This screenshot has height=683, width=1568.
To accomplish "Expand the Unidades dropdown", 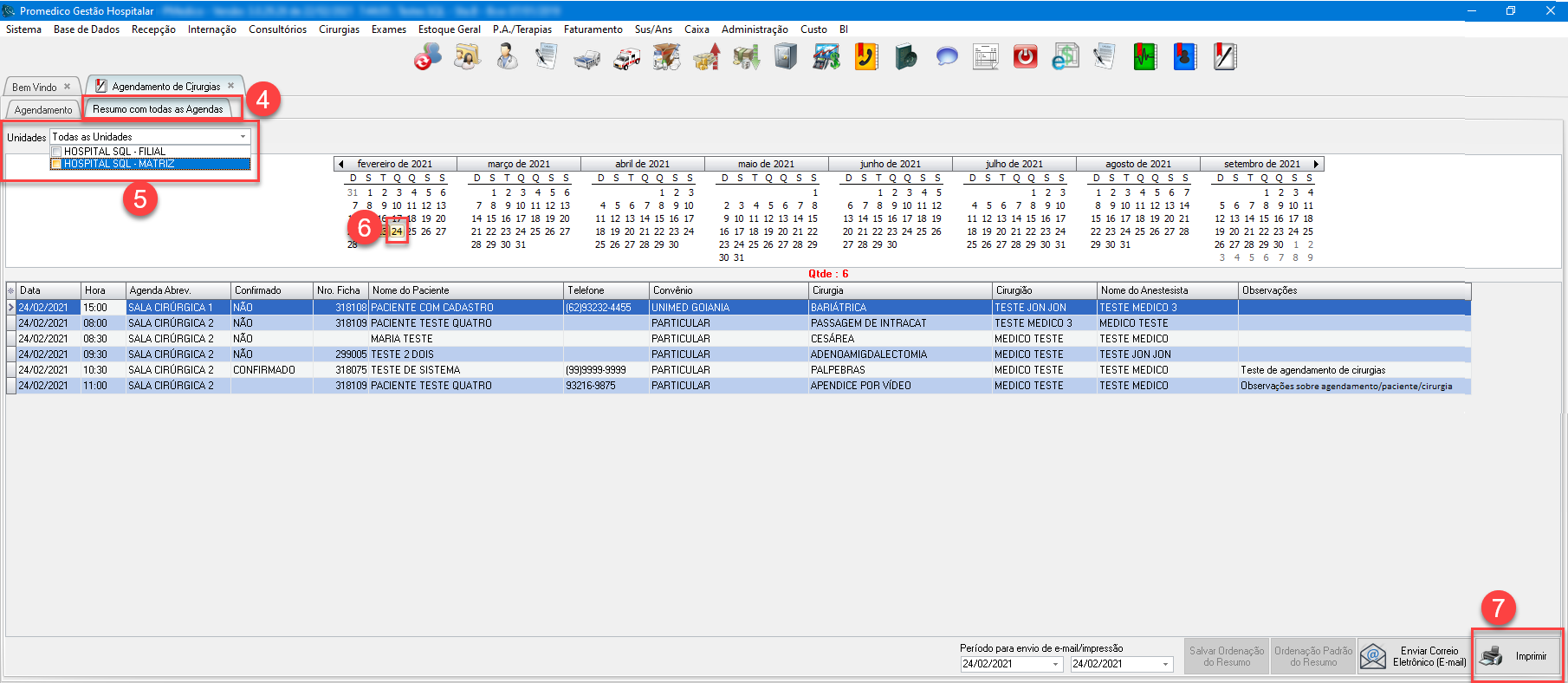I will click(x=243, y=137).
